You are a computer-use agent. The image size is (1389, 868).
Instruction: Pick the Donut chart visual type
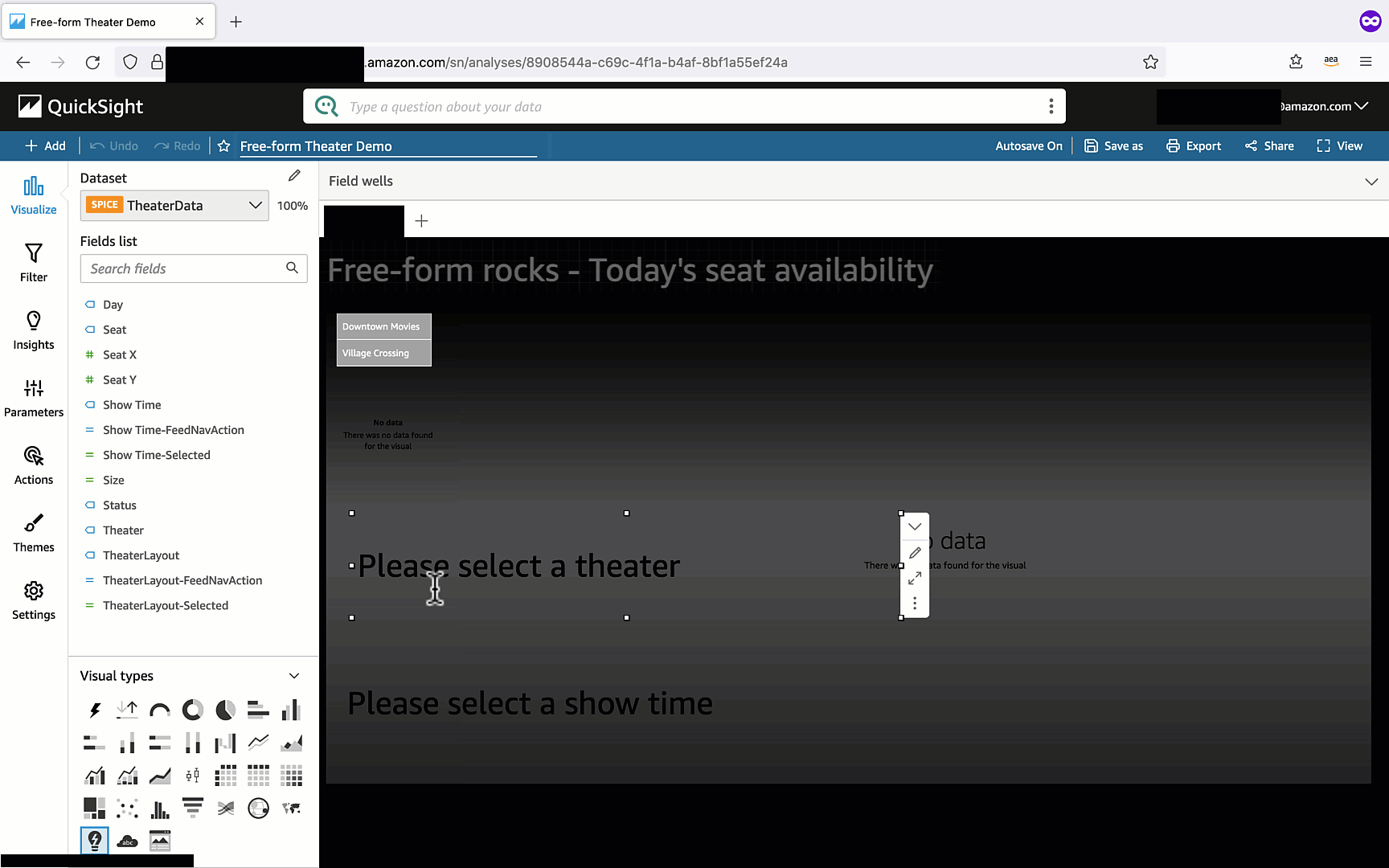(x=193, y=710)
